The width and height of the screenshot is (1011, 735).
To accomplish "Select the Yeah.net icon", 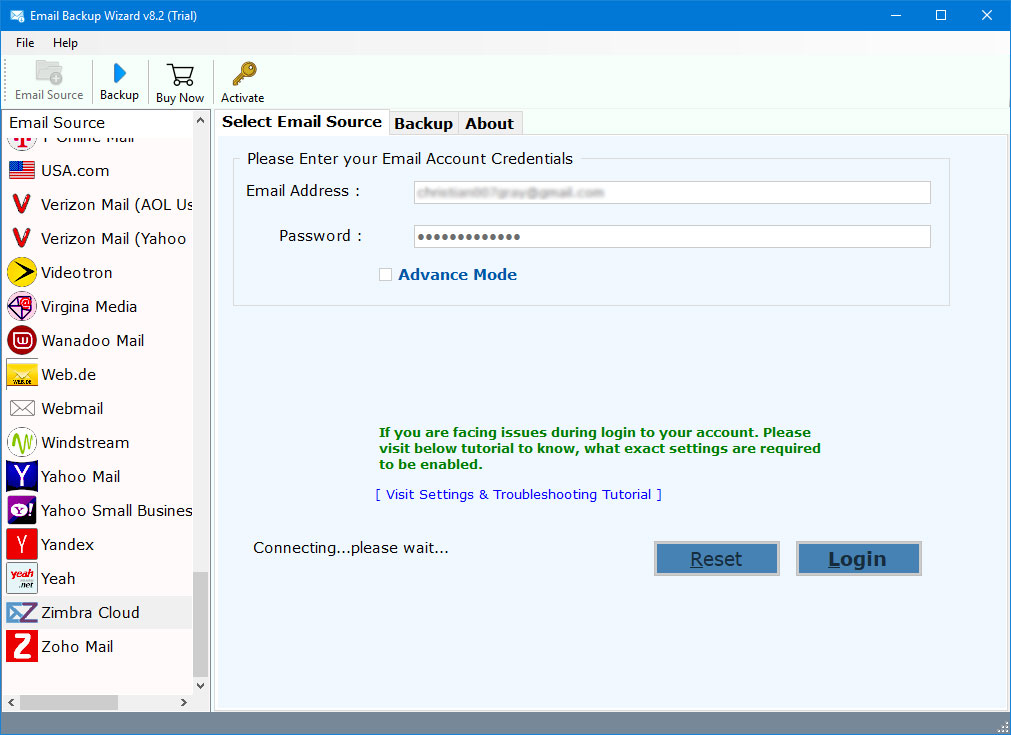I will [22, 578].
